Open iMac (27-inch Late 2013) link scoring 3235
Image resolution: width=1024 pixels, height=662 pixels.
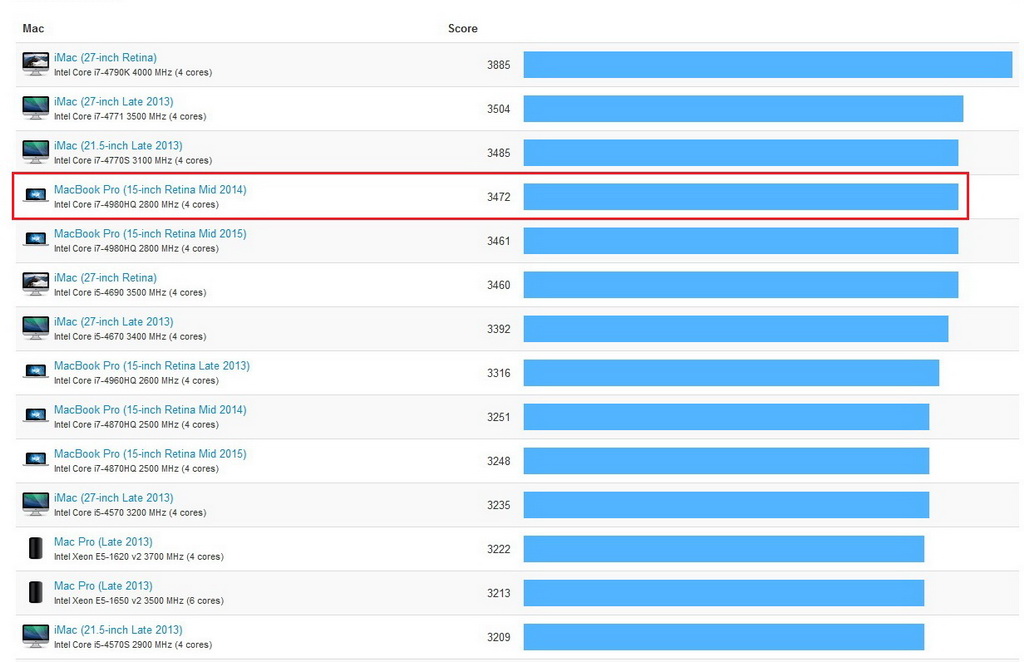pos(114,497)
